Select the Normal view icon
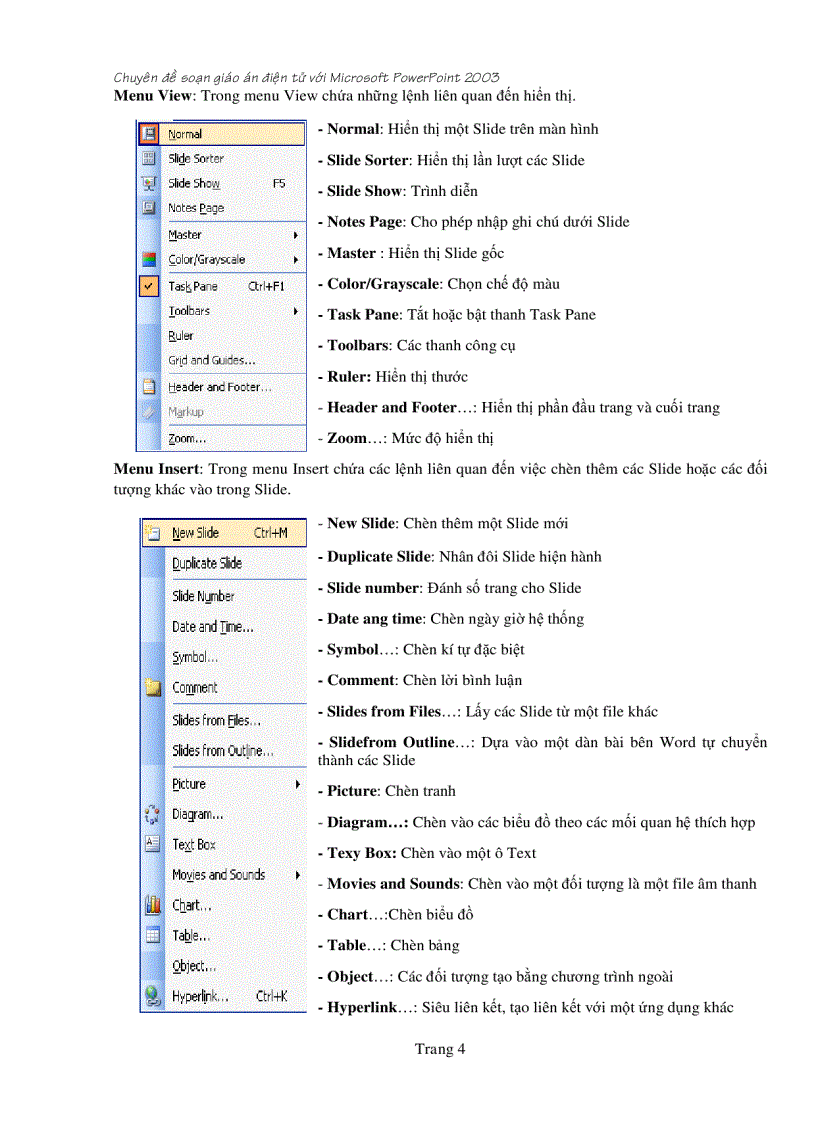 point(148,133)
